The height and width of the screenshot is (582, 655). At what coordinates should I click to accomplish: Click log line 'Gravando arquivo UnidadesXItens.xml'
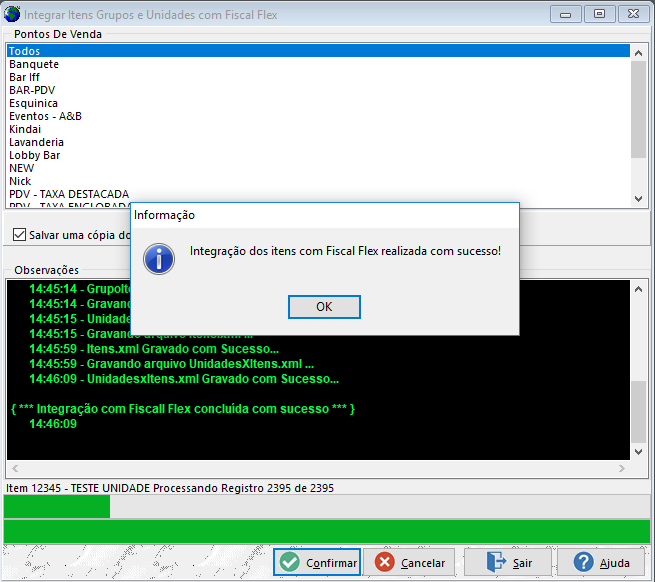(x=171, y=363)
